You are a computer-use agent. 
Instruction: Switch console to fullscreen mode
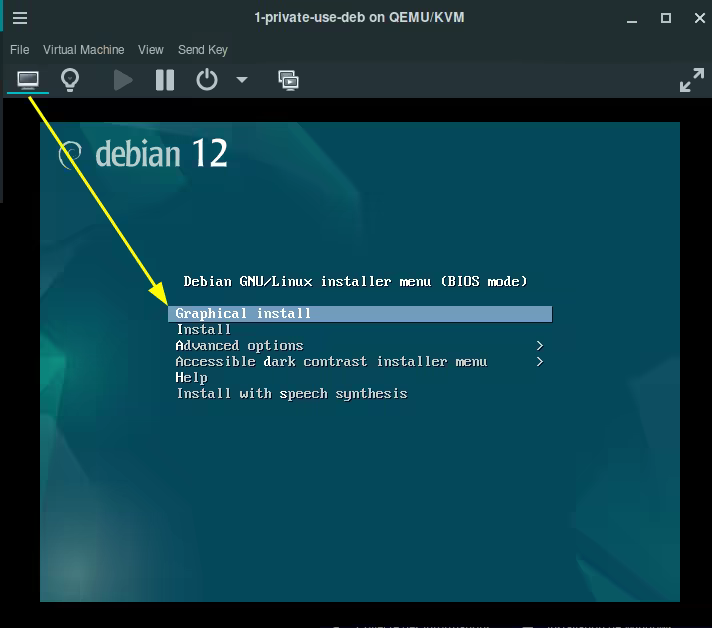pyautogui.click(x=692, y=80)
